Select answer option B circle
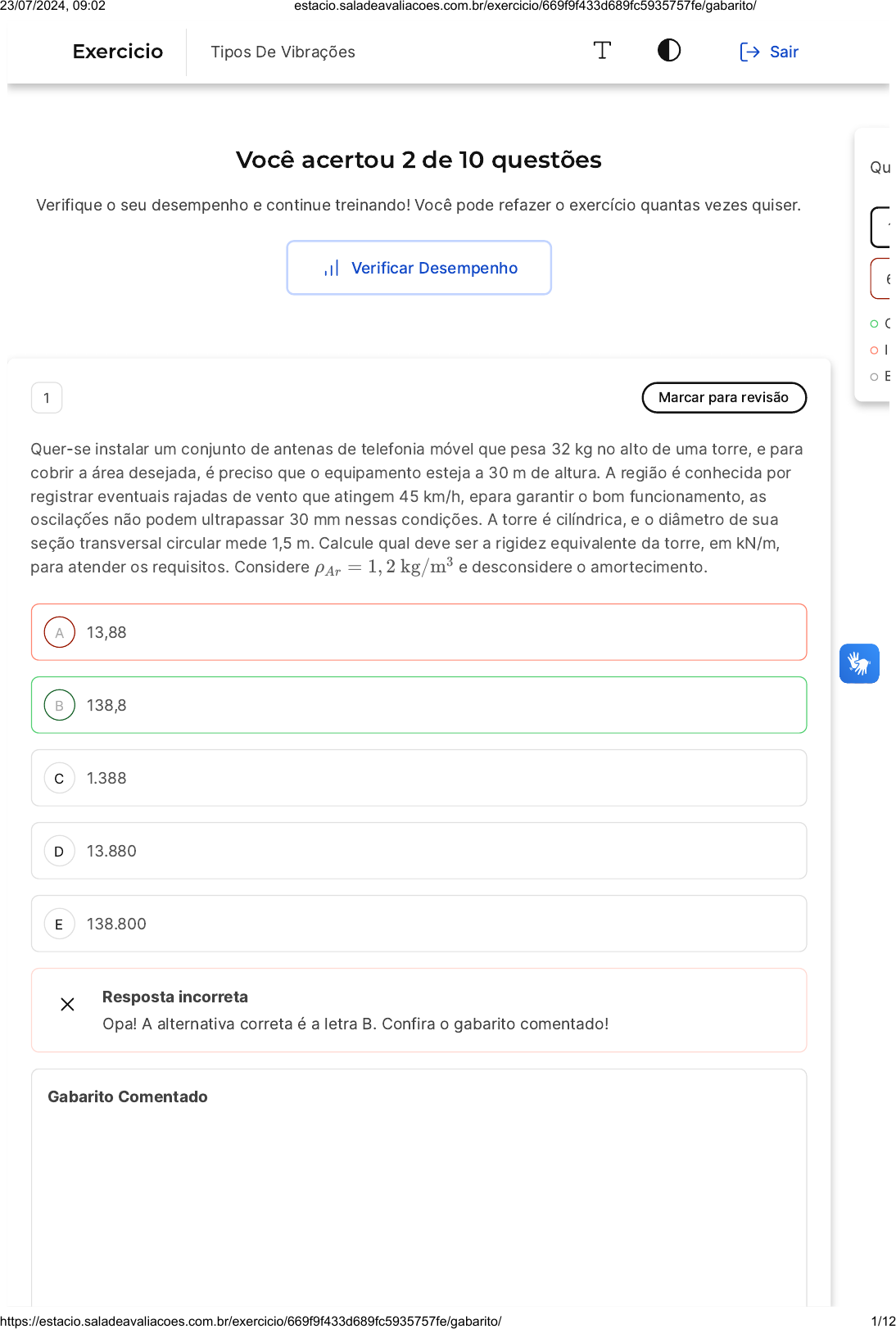Screen dimensions: 896x1329 59,705
